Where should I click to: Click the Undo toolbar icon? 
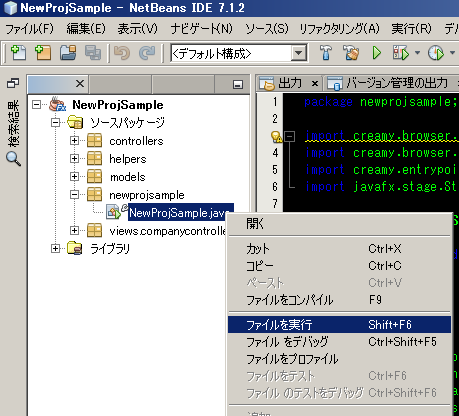click(122, 53)
